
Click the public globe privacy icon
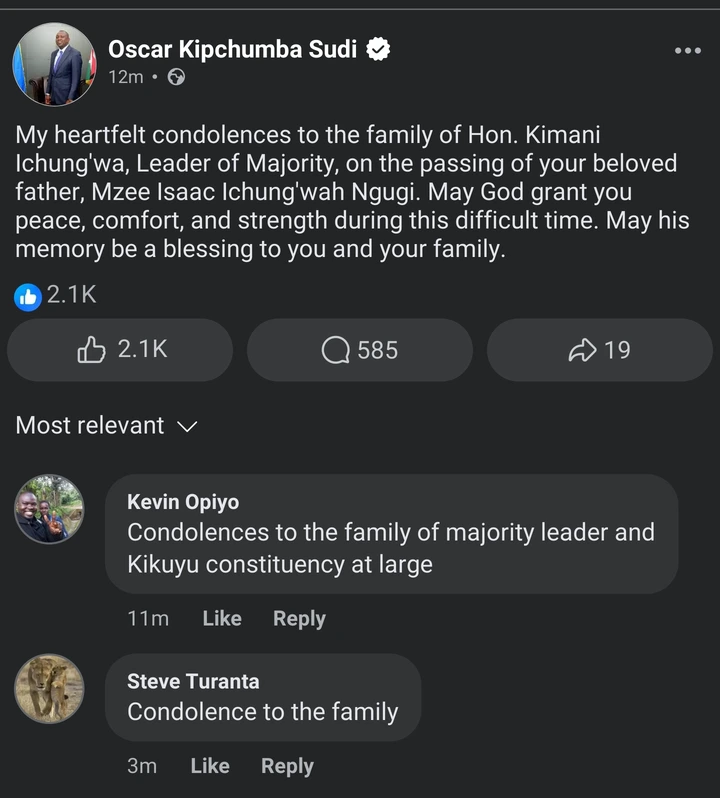click(x=176, y=77)
